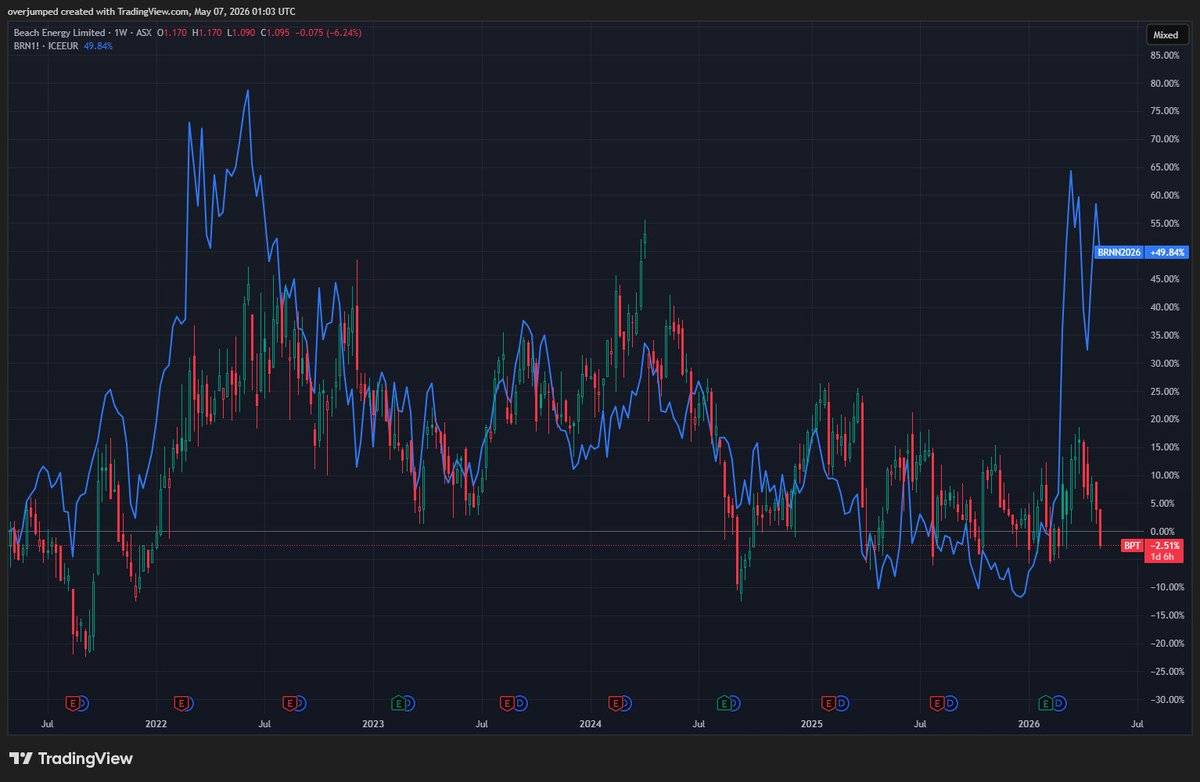This screenshot has width=1200, height=782.
Task: Click the red earnings marker near Jul 2021
Action: tap(72, 703)
